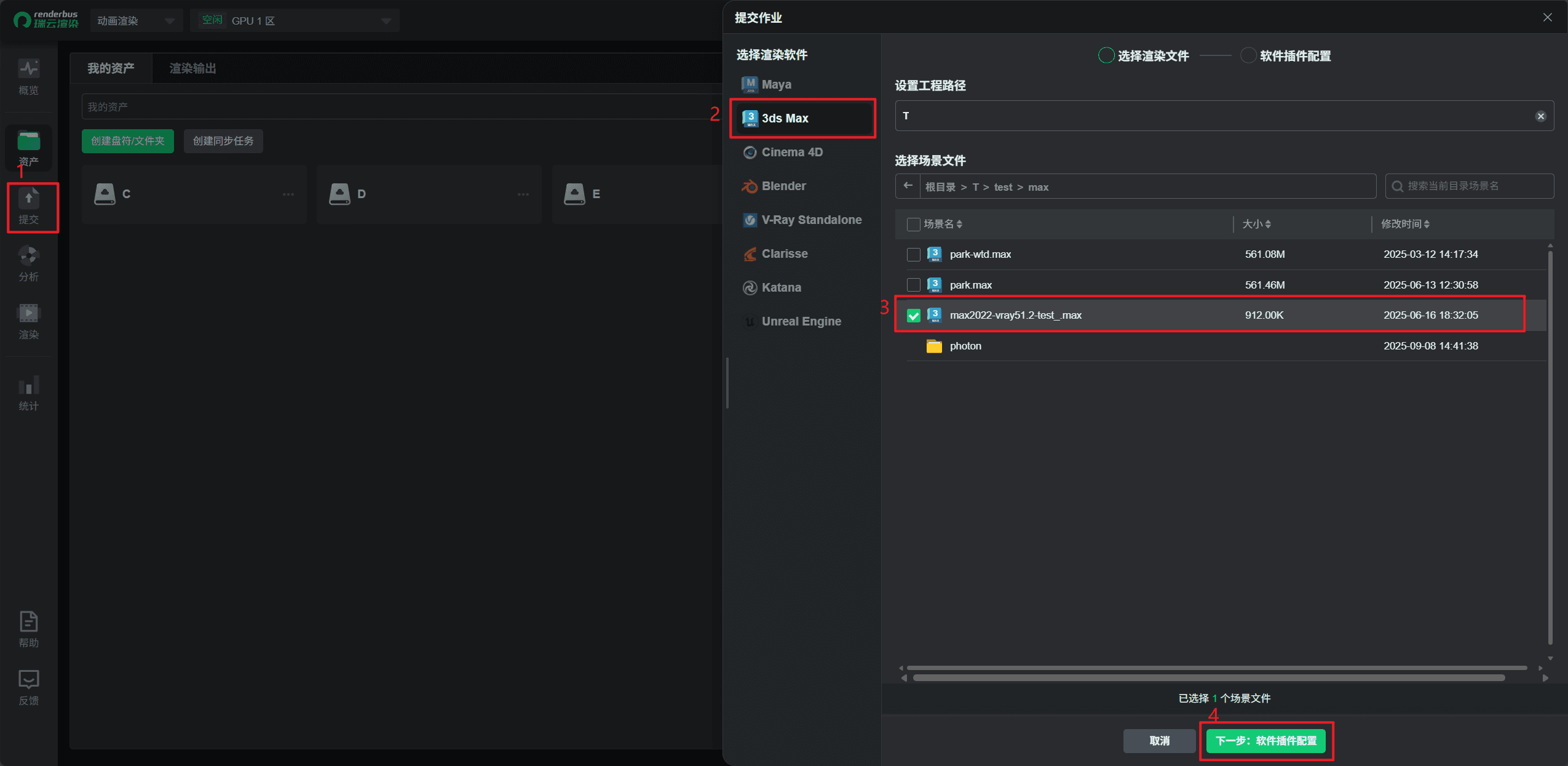Click the 创建同步任务 button
The width and height of the screenshot is (1568, 766).
223,141
